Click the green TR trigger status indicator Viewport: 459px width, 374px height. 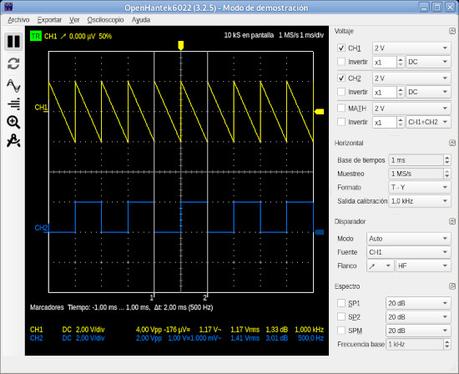point(36,36)
